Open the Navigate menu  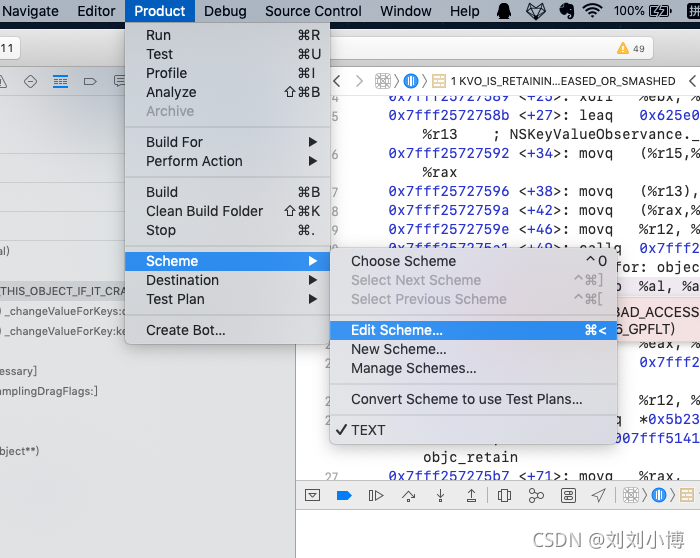(30, 11)
